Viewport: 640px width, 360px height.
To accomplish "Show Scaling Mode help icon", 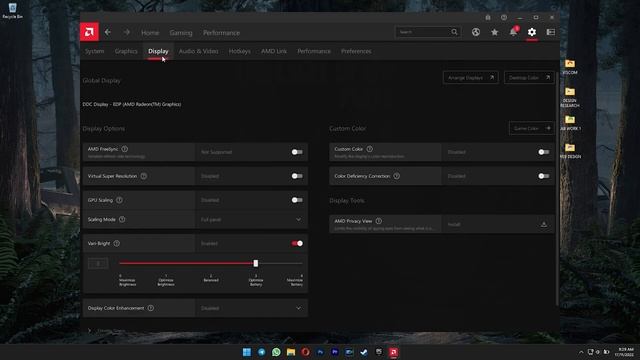I will tap(122, 219).
